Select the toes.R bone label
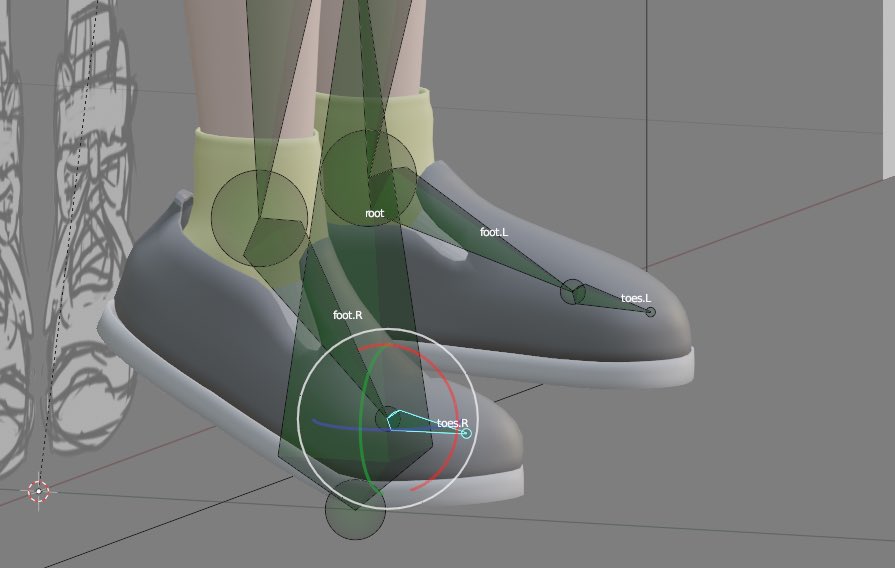 pyautogui.click(x=453, y=423)
